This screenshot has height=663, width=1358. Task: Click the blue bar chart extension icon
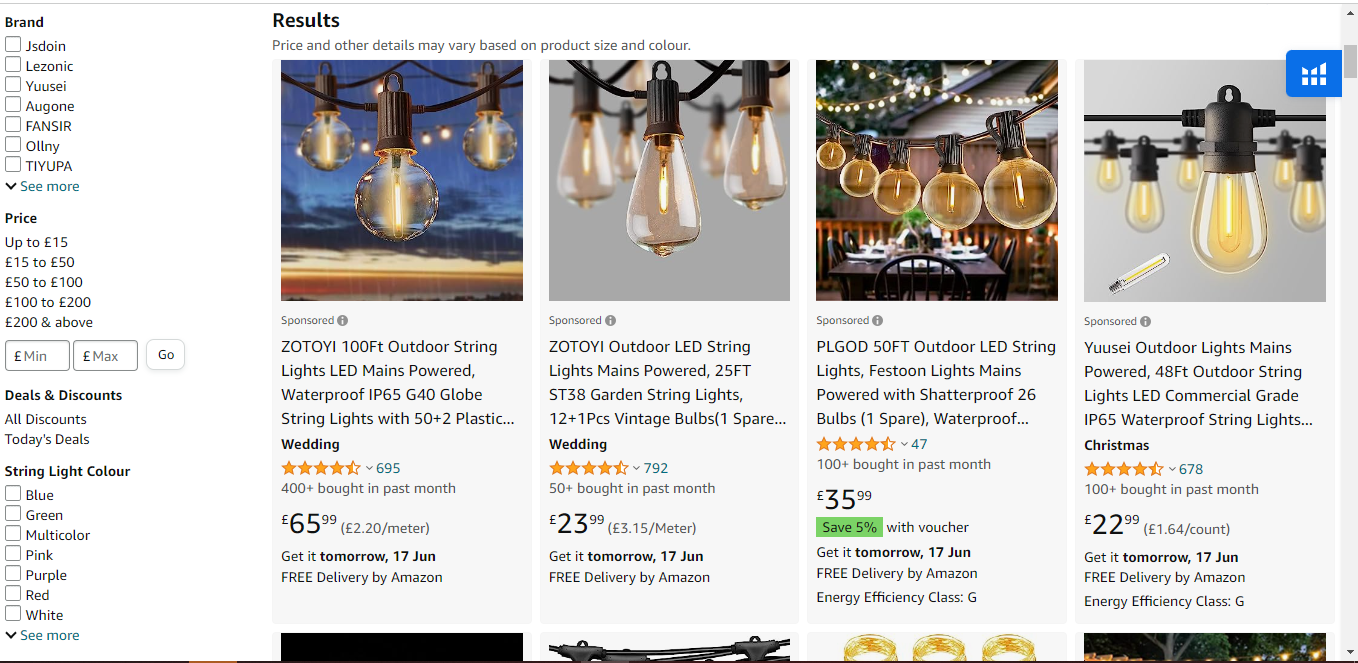click(x=1313, y=73)
